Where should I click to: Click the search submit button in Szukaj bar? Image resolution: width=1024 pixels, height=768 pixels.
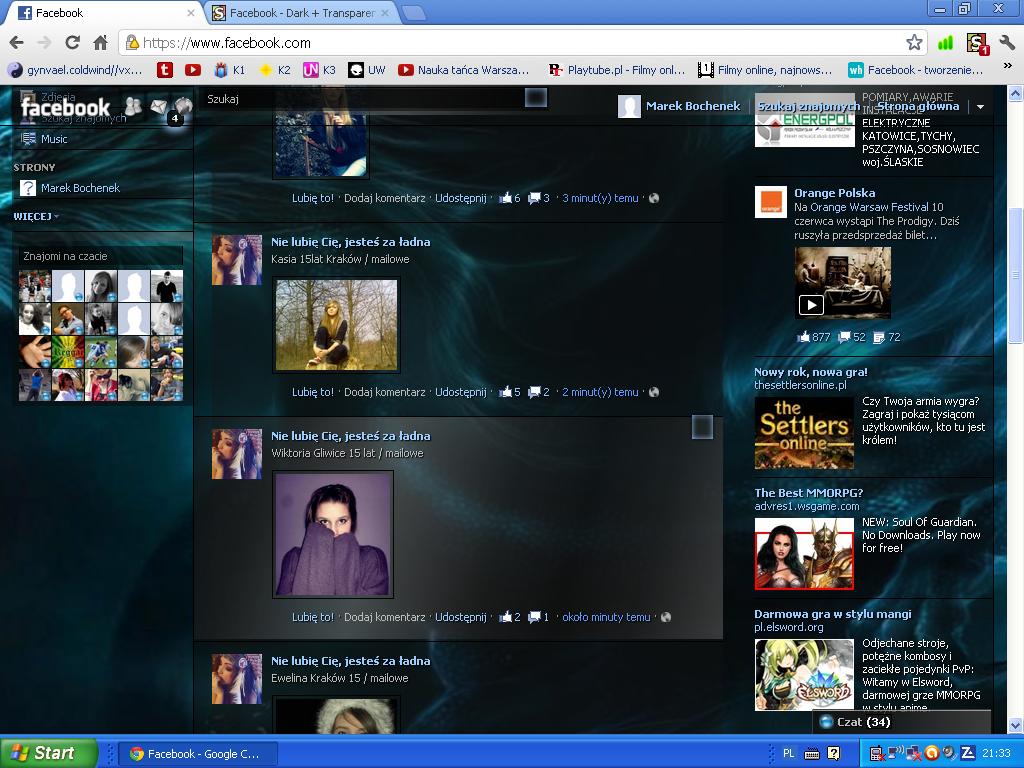coord(536,98)
